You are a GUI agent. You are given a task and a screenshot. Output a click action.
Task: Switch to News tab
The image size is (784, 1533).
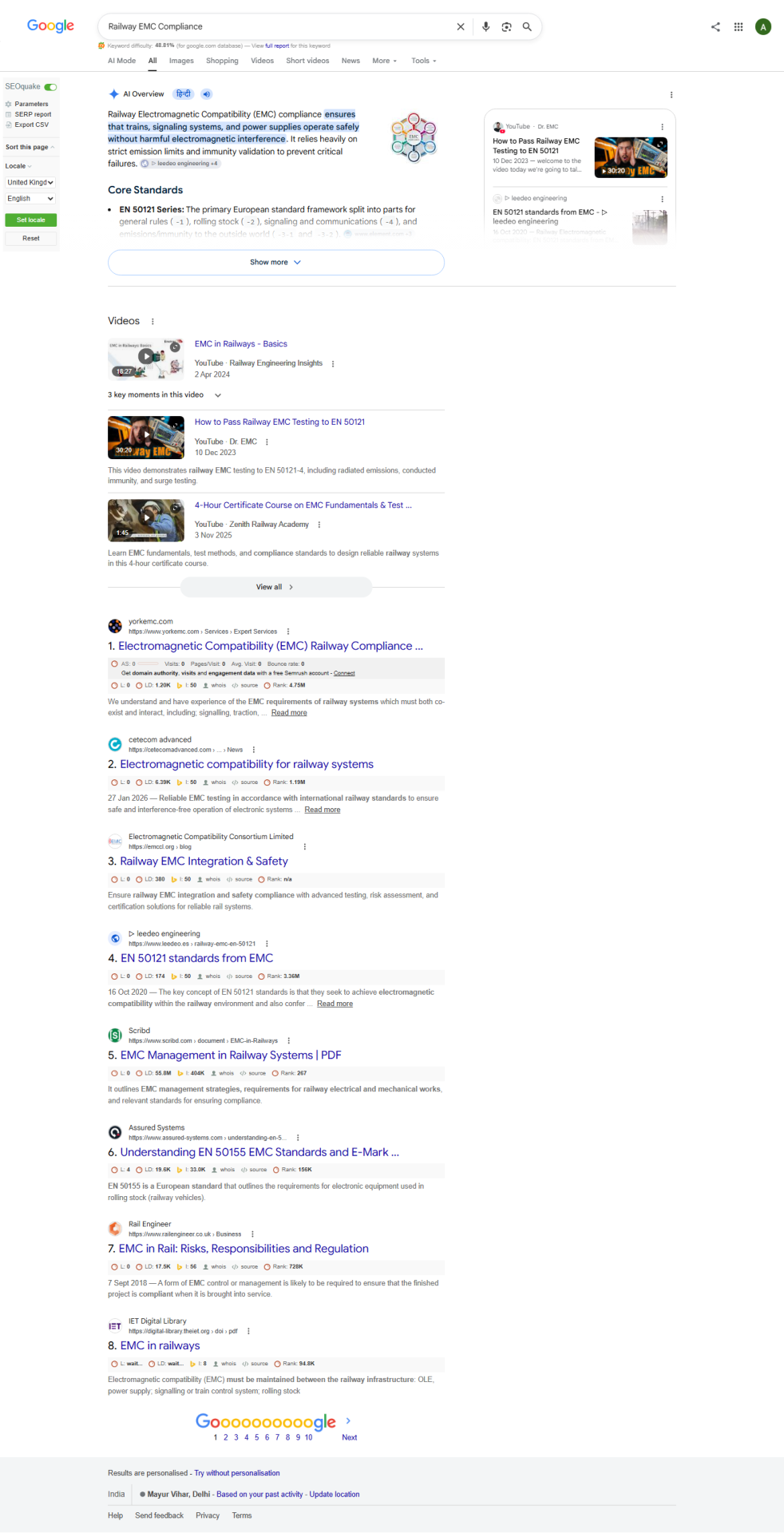[350, 61]
